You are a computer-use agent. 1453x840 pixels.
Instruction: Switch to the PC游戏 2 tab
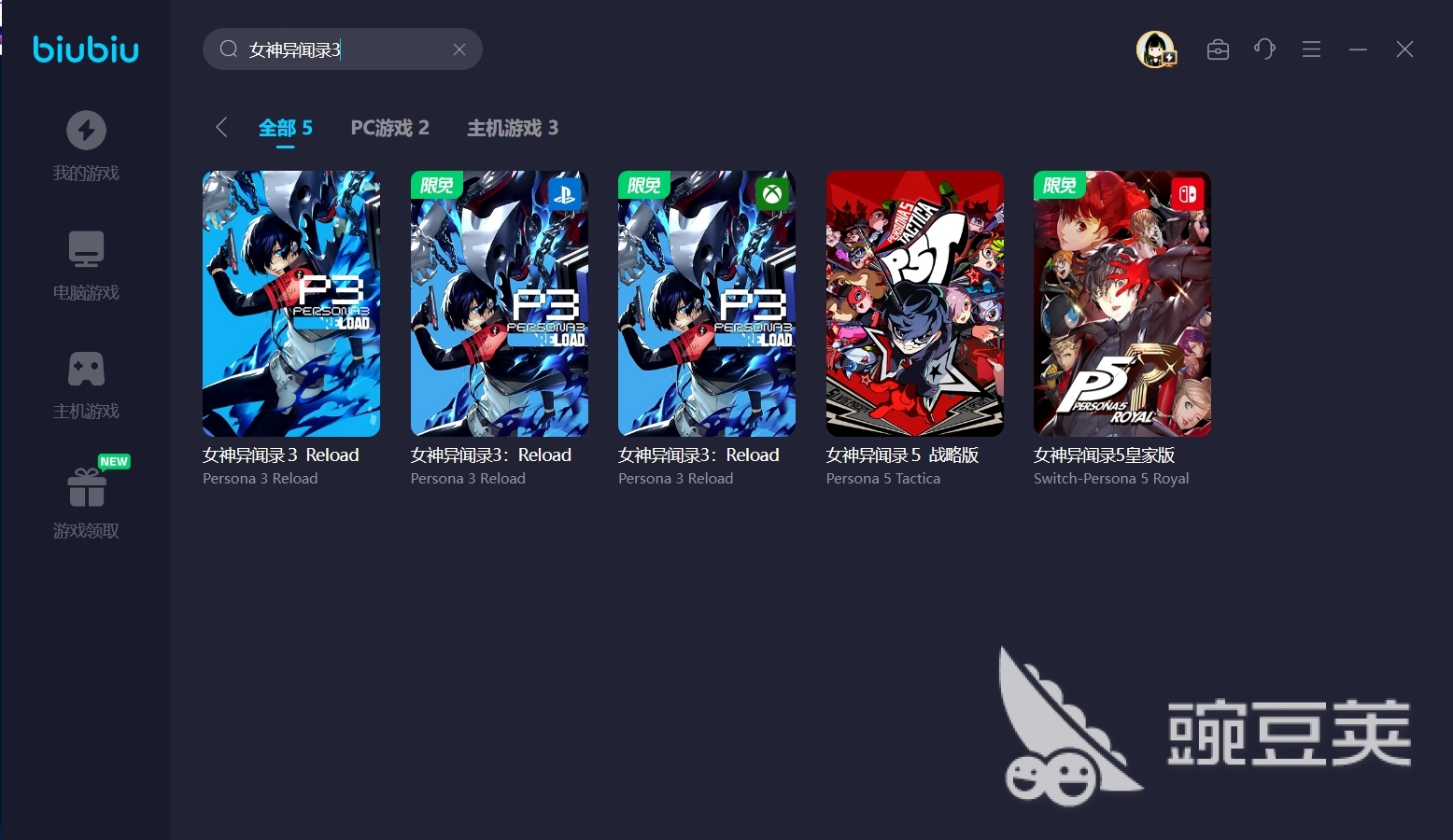[x=390, y=128]
